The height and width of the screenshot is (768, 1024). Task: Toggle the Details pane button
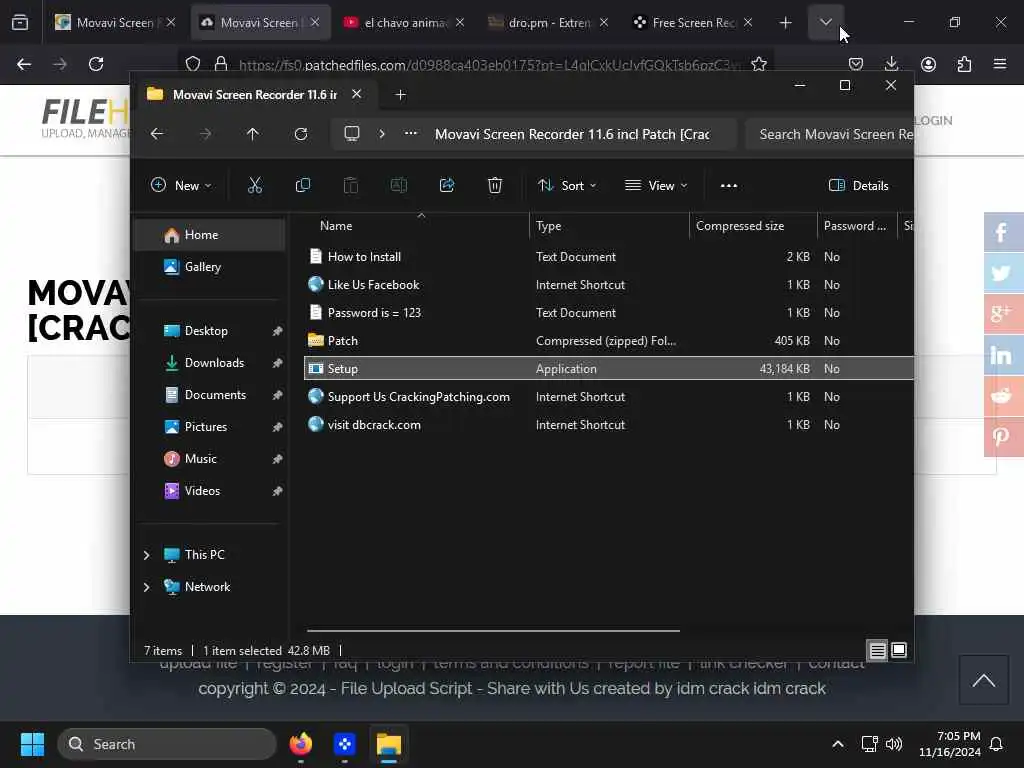click(x=858, y=185)
